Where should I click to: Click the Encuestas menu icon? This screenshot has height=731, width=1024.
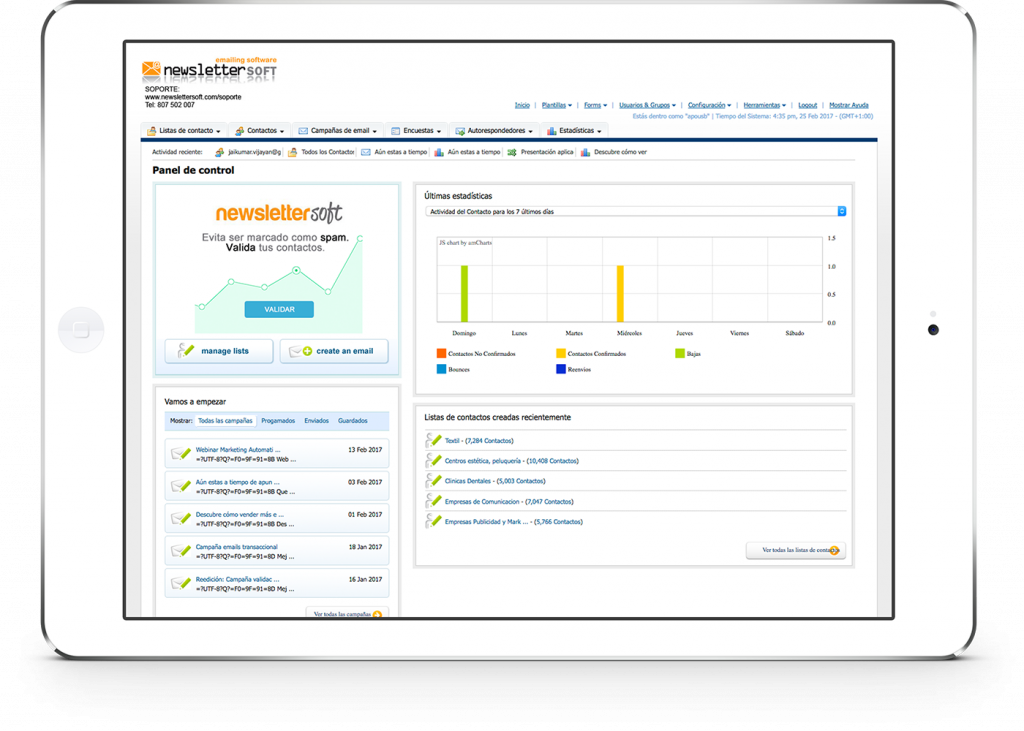pos(396,131)
